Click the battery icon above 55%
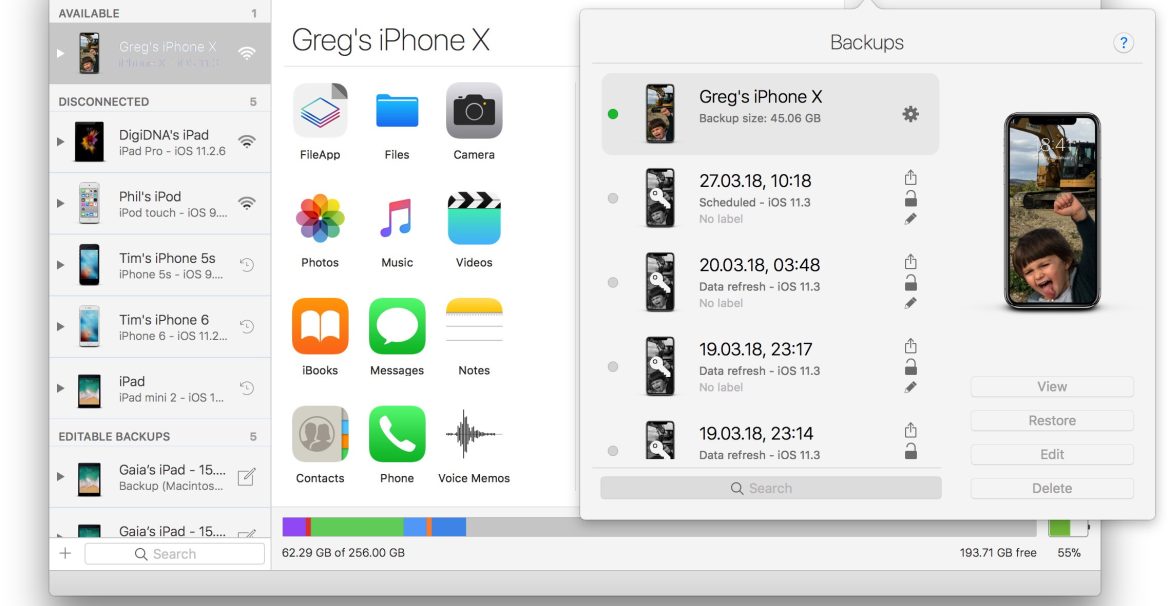Viewport: 1170px width, 606px height. pos(1069,528)
